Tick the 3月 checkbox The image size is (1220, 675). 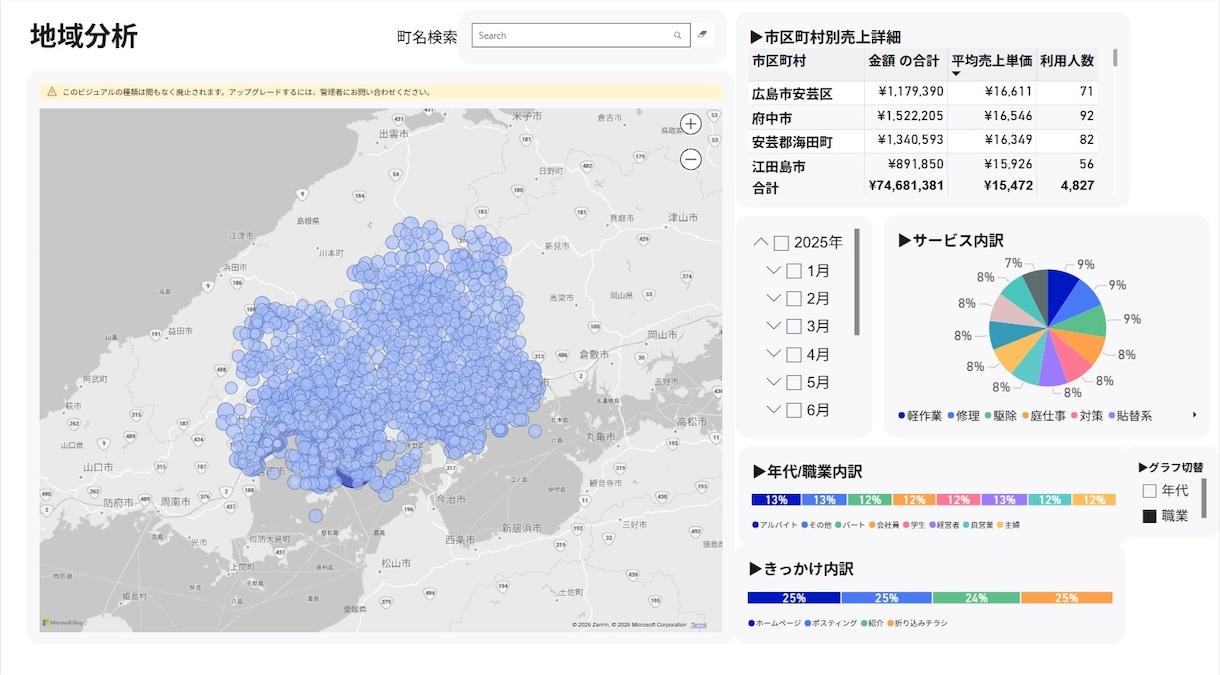pos(794,326)
